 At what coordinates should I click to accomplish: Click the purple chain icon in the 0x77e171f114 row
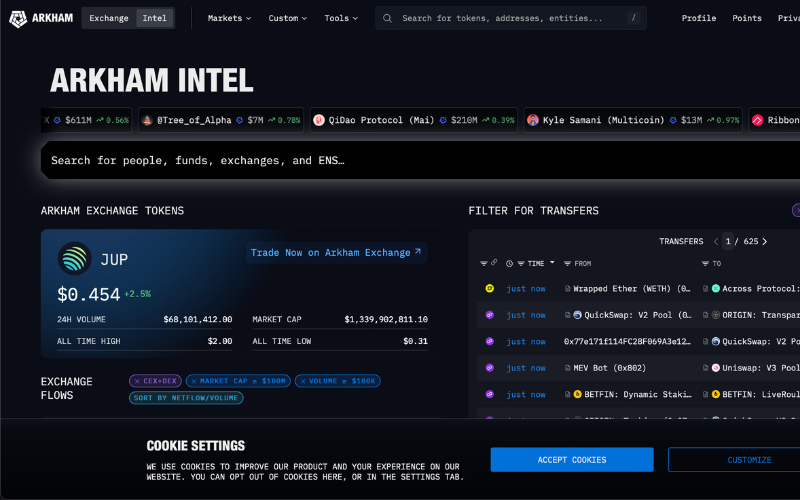point(489,341)
